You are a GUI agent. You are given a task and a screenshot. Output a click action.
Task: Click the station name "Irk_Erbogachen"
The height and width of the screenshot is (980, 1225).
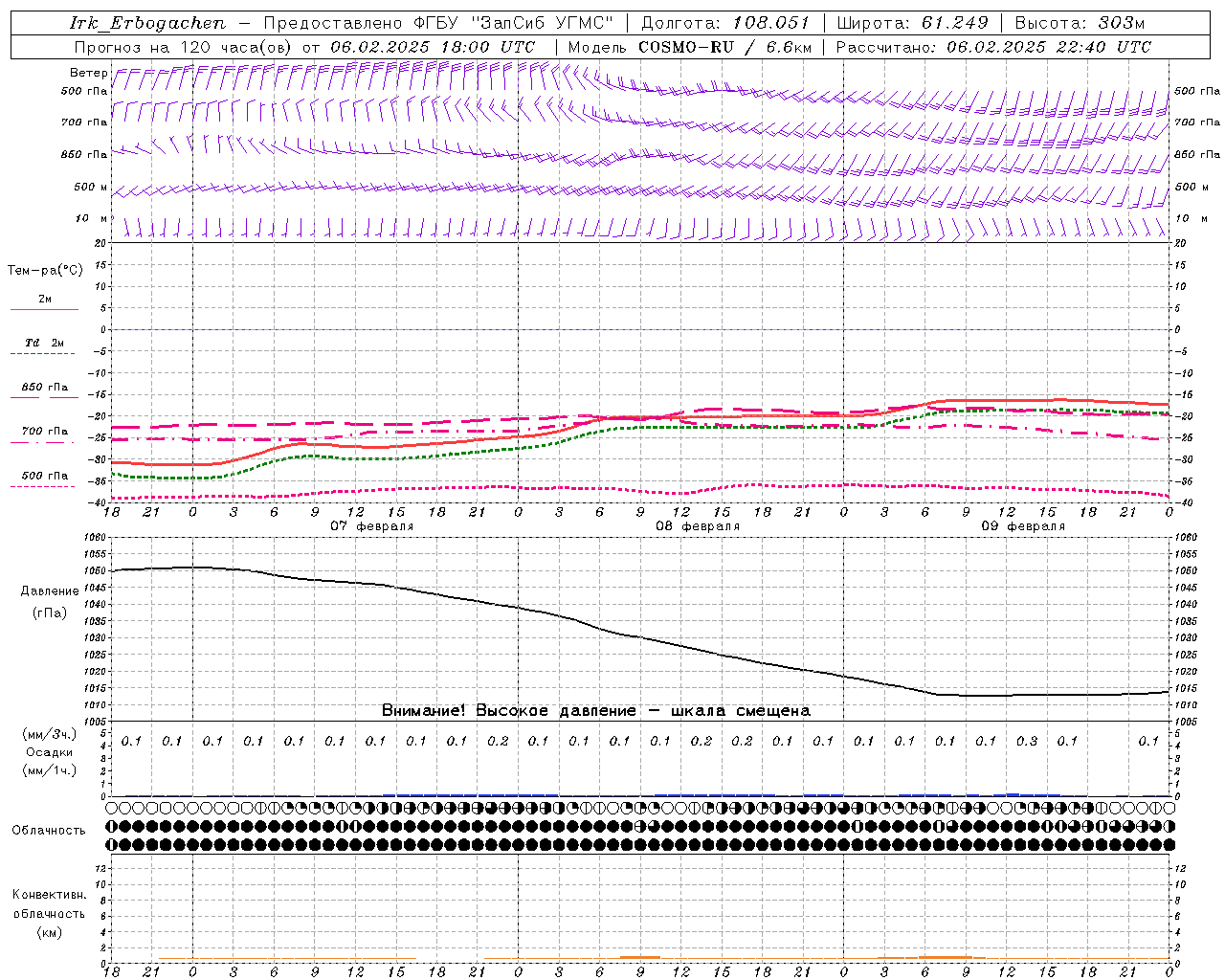[147, 23]
